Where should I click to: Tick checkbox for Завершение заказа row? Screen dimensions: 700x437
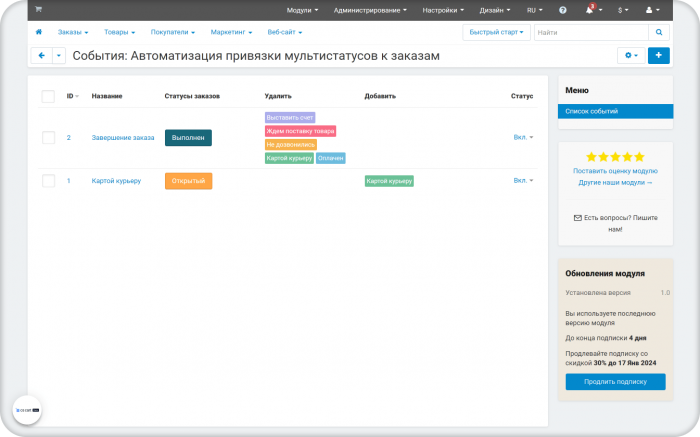[x=48, y=137]
